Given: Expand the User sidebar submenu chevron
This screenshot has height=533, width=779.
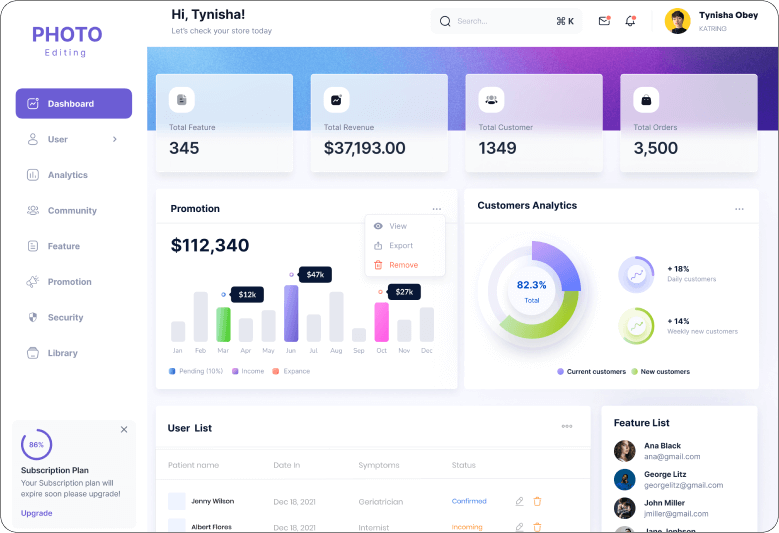Looking at the screenshot, I should click(115, 139).
